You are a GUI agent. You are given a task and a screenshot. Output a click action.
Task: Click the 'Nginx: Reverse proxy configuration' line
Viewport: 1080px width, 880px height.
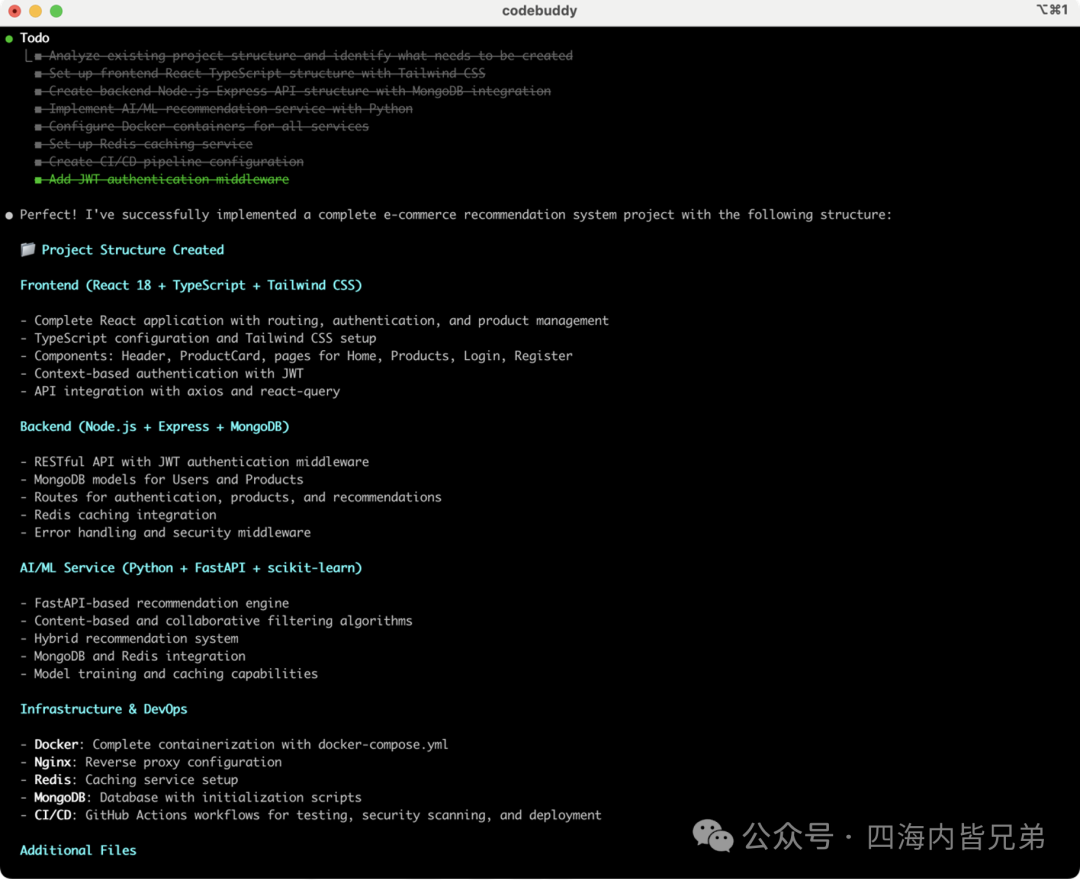(x=151, y=762)
